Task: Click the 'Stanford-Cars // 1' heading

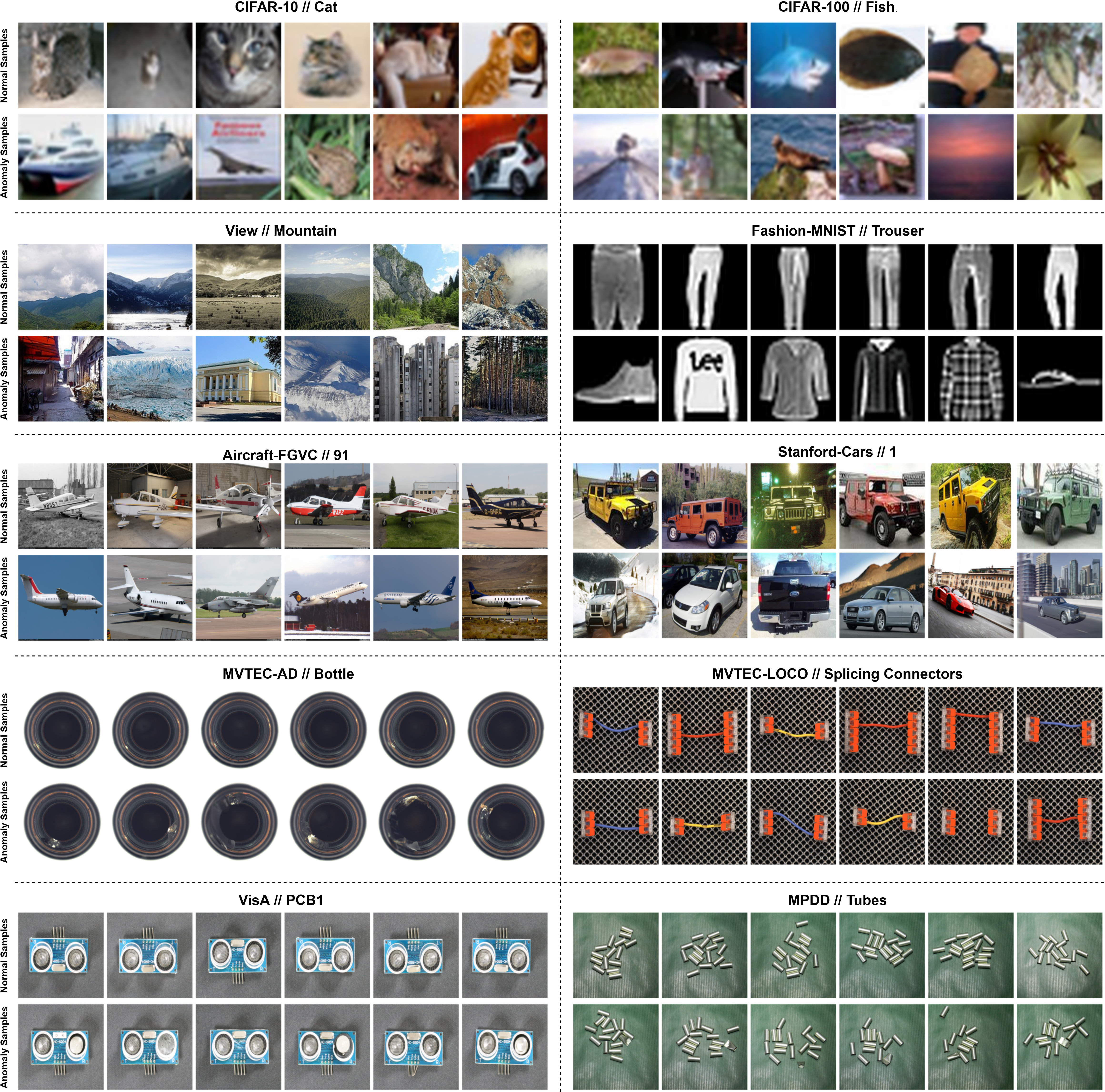Action: coord(837,452)
